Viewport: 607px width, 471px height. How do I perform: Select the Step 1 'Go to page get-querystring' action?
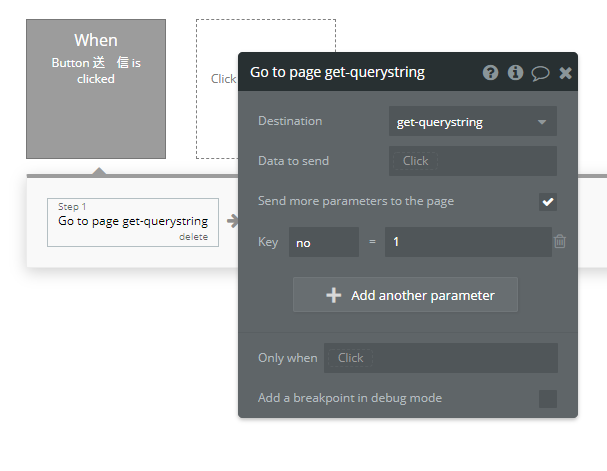coord(133,223)
